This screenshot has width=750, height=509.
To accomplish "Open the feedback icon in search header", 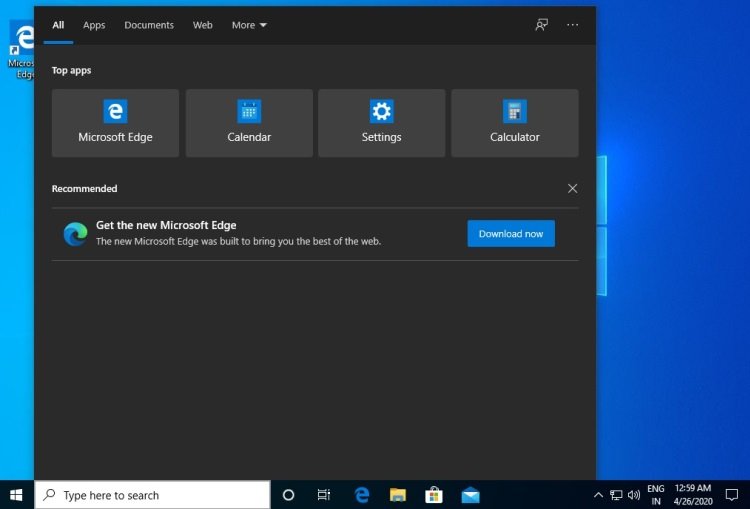I will (541, 25).
